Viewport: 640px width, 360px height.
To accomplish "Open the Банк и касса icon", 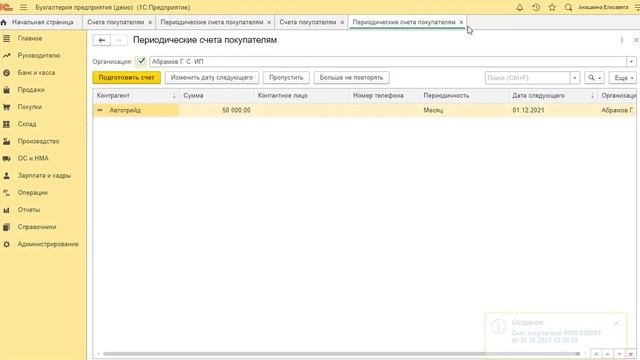I will click(6, 73).
